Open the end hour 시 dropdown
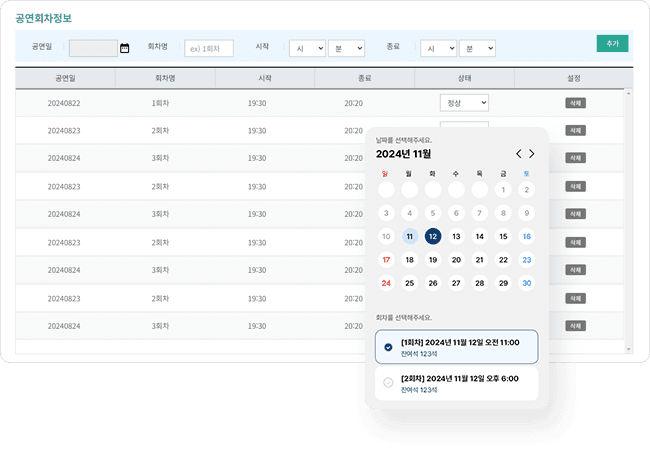Screen dimensions: 650x456 [438, 48]
